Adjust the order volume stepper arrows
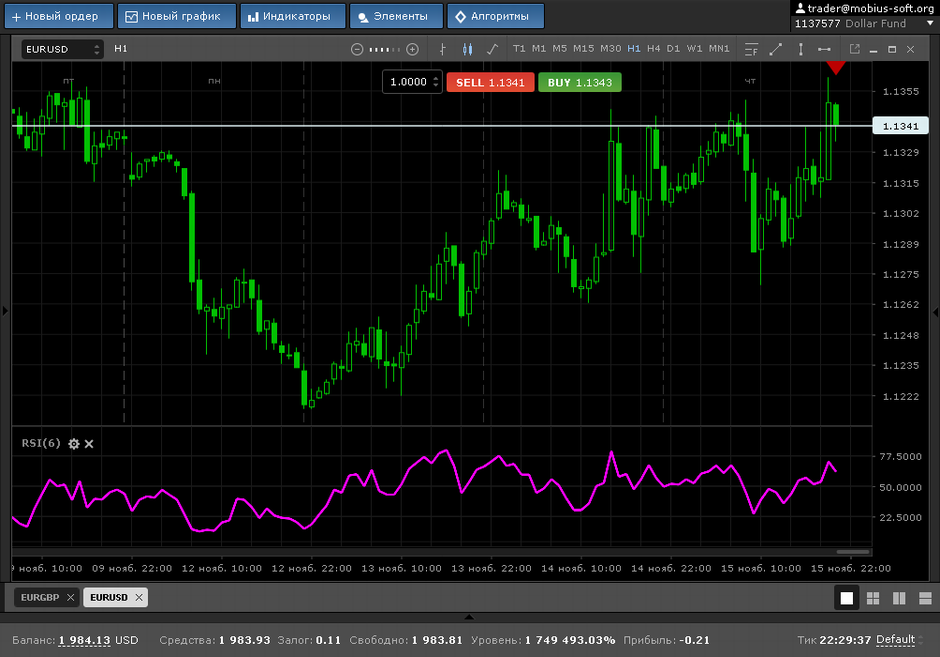Viewport: 940px width, 657px height. (436, 82)
